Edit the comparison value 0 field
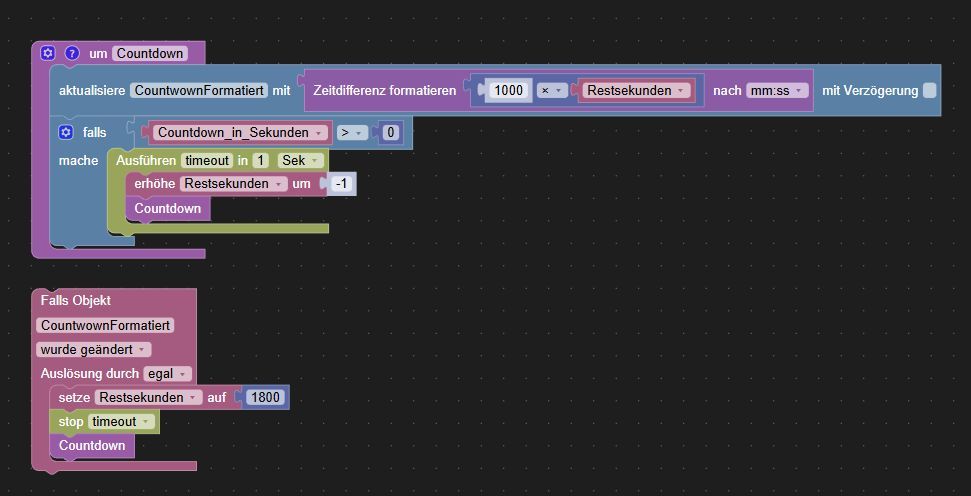The image size is (971, 496). [x=390, y=133]
